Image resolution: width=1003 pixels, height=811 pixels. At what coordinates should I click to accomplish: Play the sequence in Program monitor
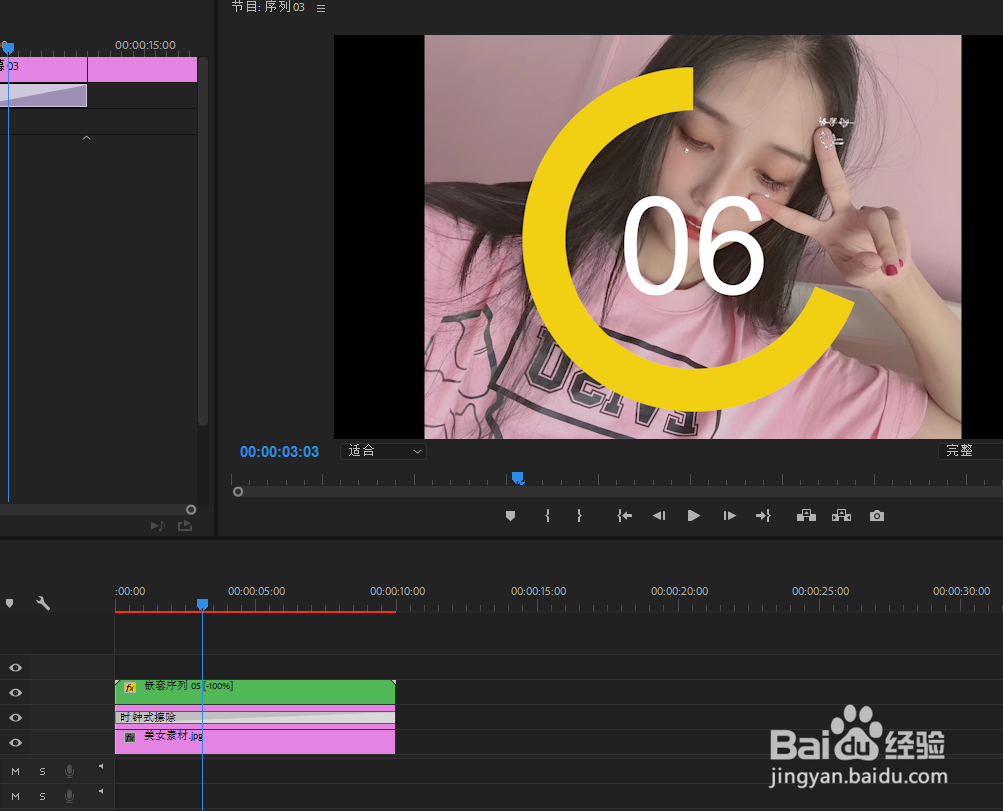[x=693, y=516]
